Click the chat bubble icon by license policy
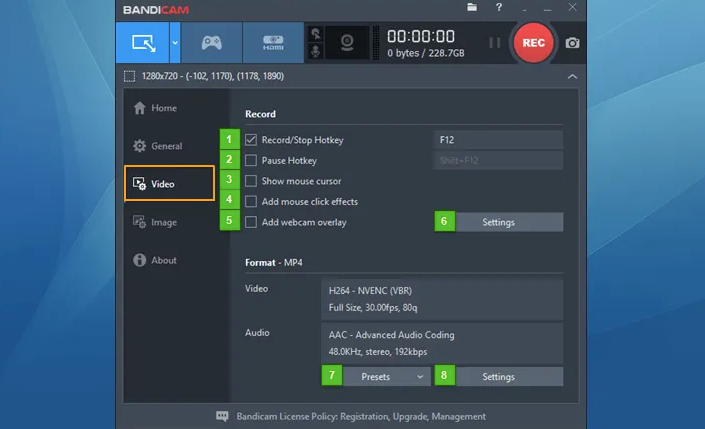Viewport: 705px width, 429px height. [222, 416]
